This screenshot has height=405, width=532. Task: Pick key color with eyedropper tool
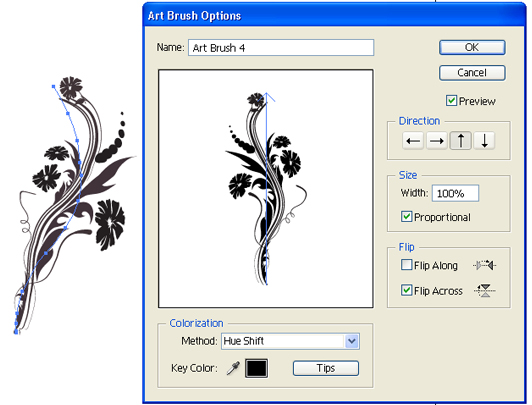tap(233, 368)
